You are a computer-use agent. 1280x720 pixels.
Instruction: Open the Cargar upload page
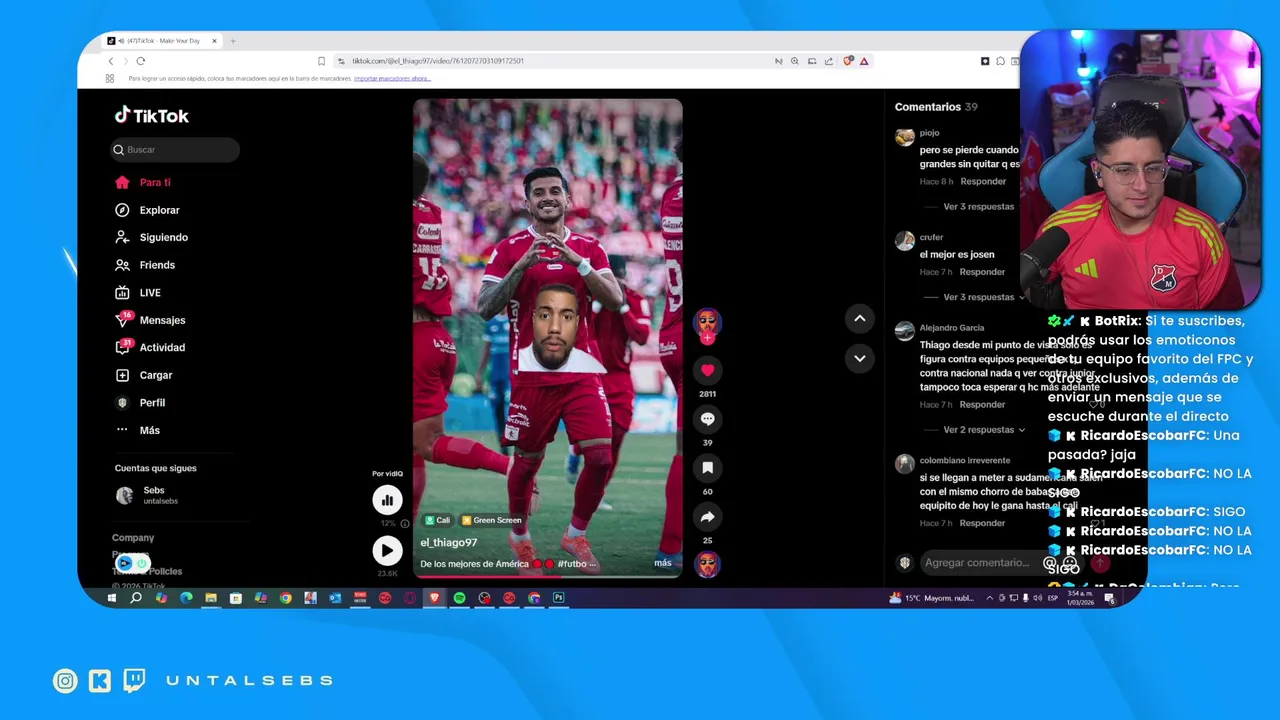(144, 375)
